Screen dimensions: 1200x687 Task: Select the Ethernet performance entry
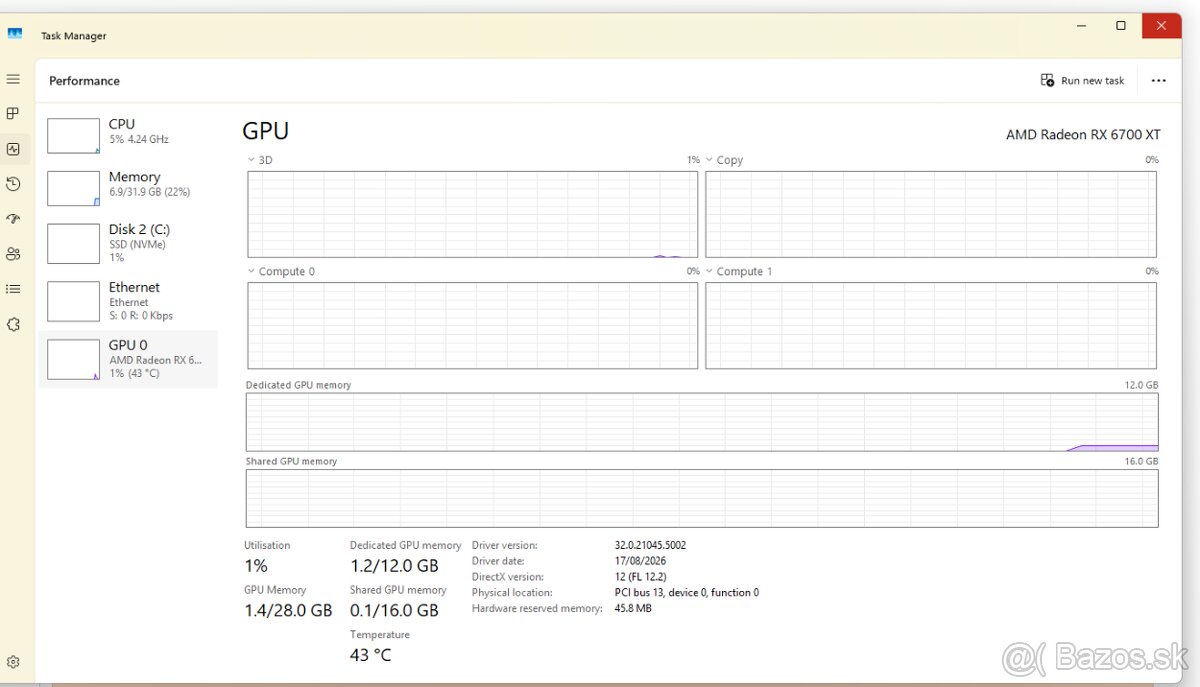tap(128, 301)
